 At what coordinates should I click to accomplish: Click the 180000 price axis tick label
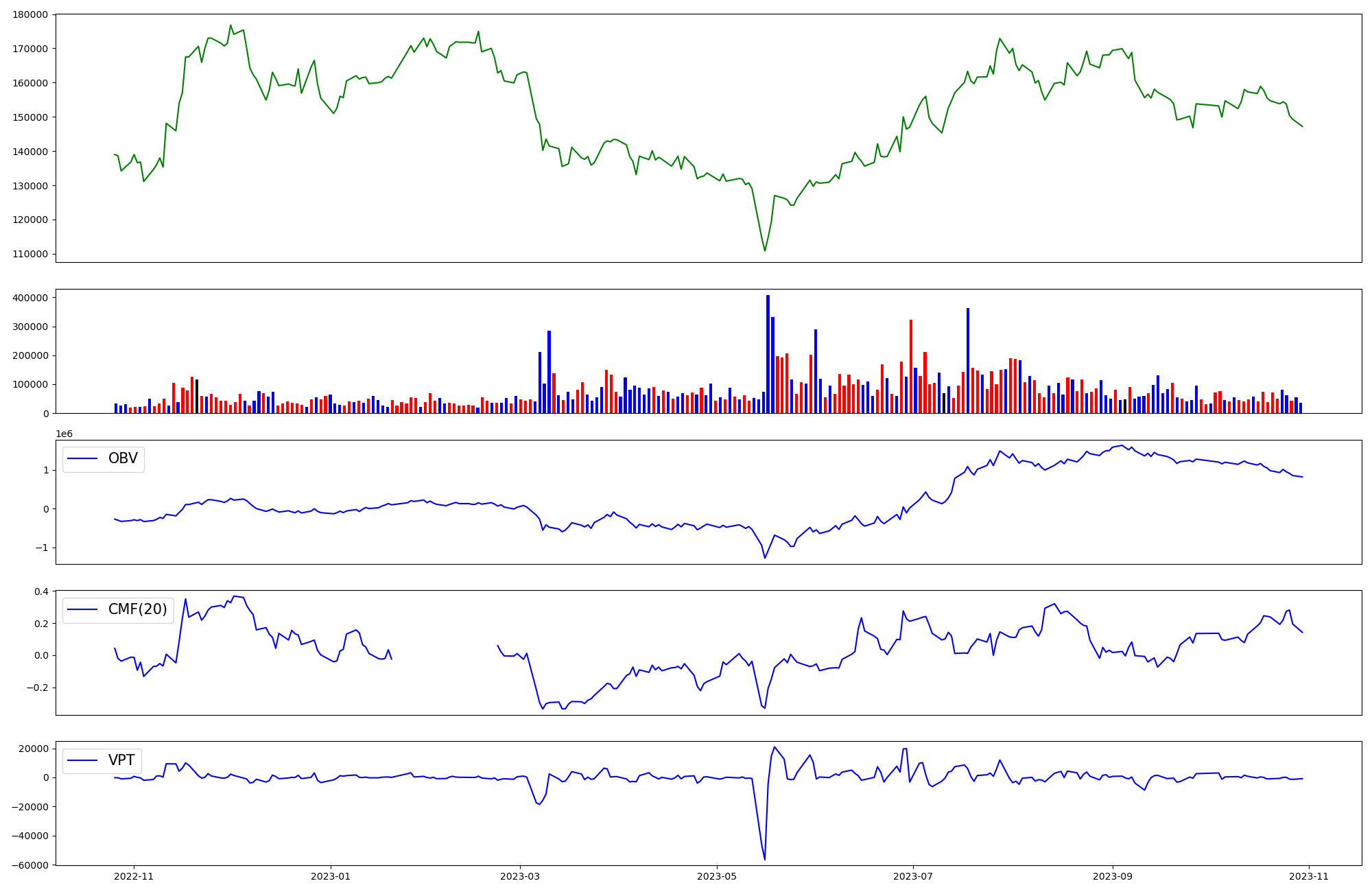pyautogui.click(x=30, y=14)
